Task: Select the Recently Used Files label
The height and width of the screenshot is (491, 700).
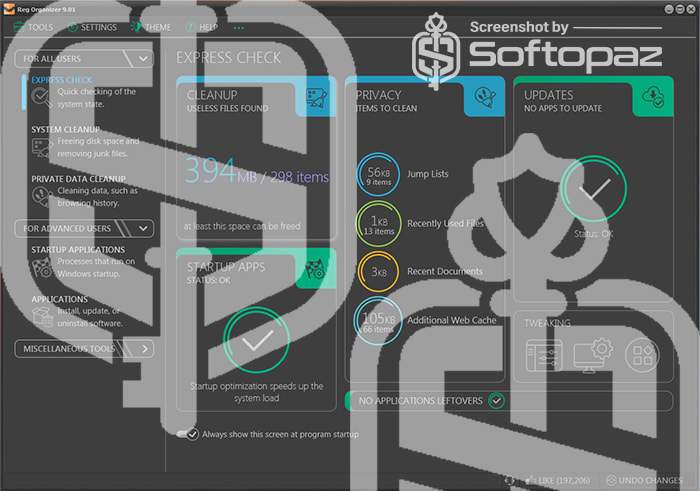Action: pos(446,223)
